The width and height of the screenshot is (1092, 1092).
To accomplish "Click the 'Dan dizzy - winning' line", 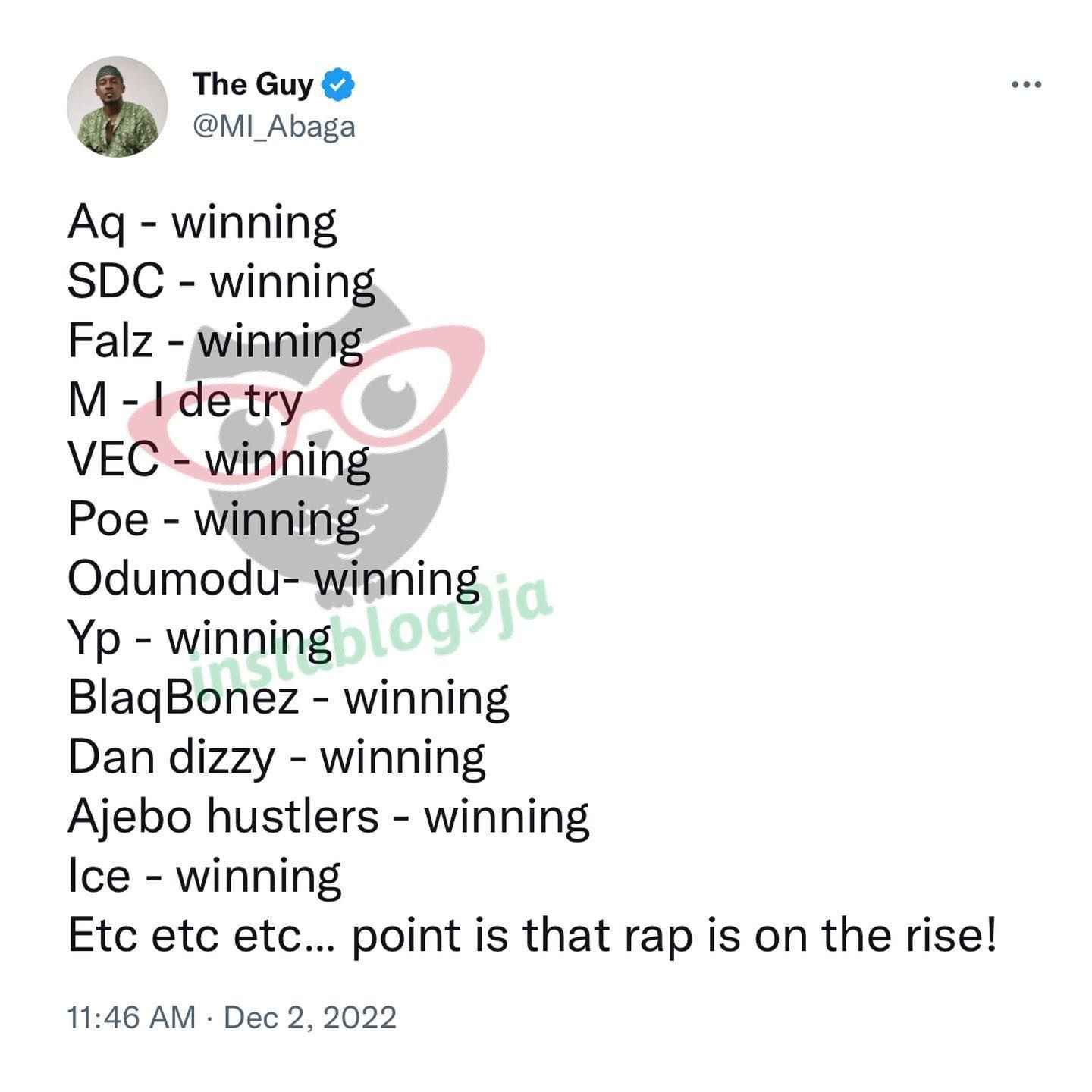I will (x=277, y=757).
